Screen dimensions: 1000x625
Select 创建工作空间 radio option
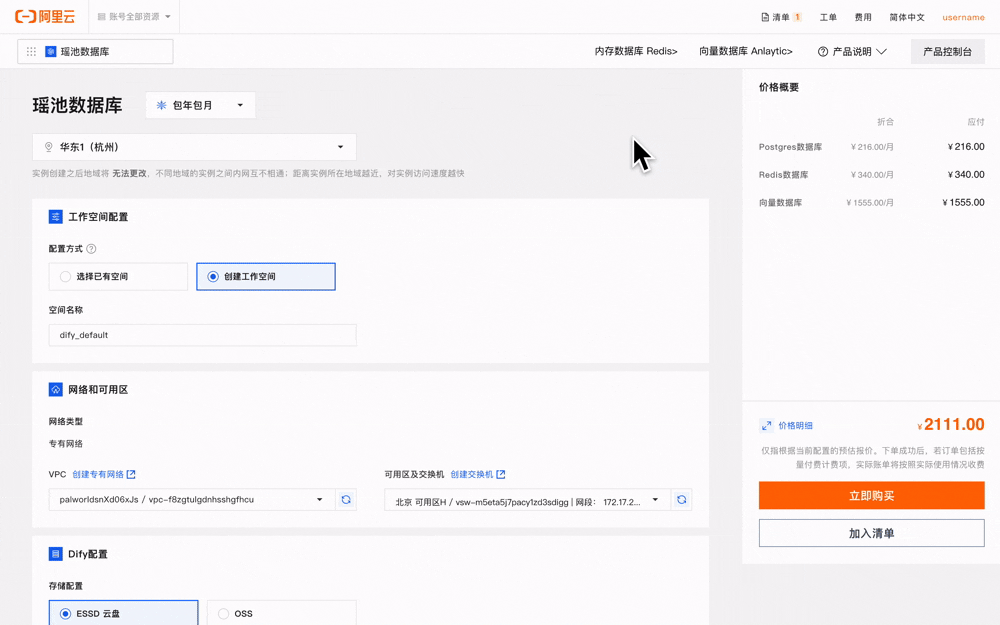point(266,276)
